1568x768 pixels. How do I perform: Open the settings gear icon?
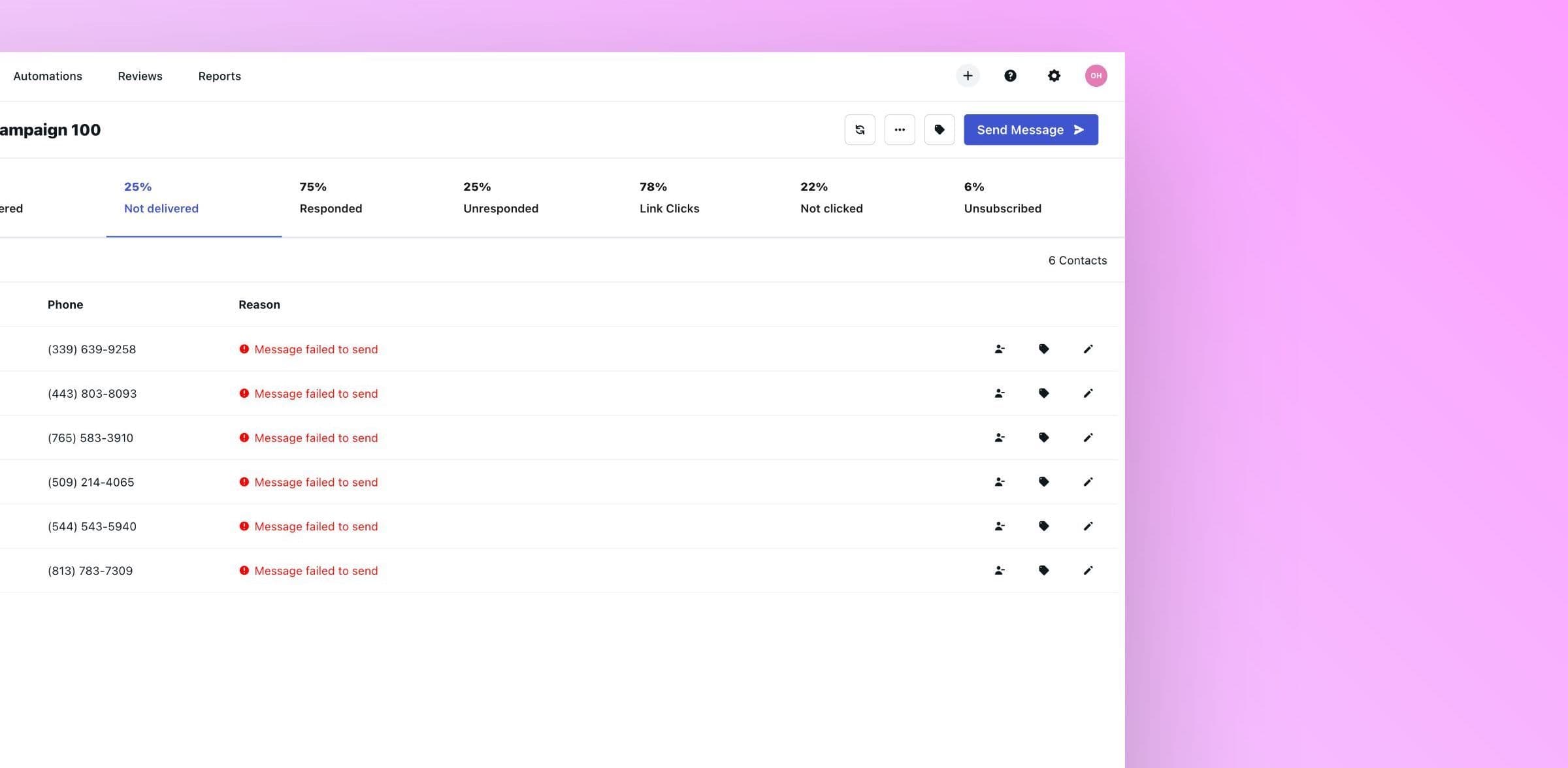click(1054, 75)
